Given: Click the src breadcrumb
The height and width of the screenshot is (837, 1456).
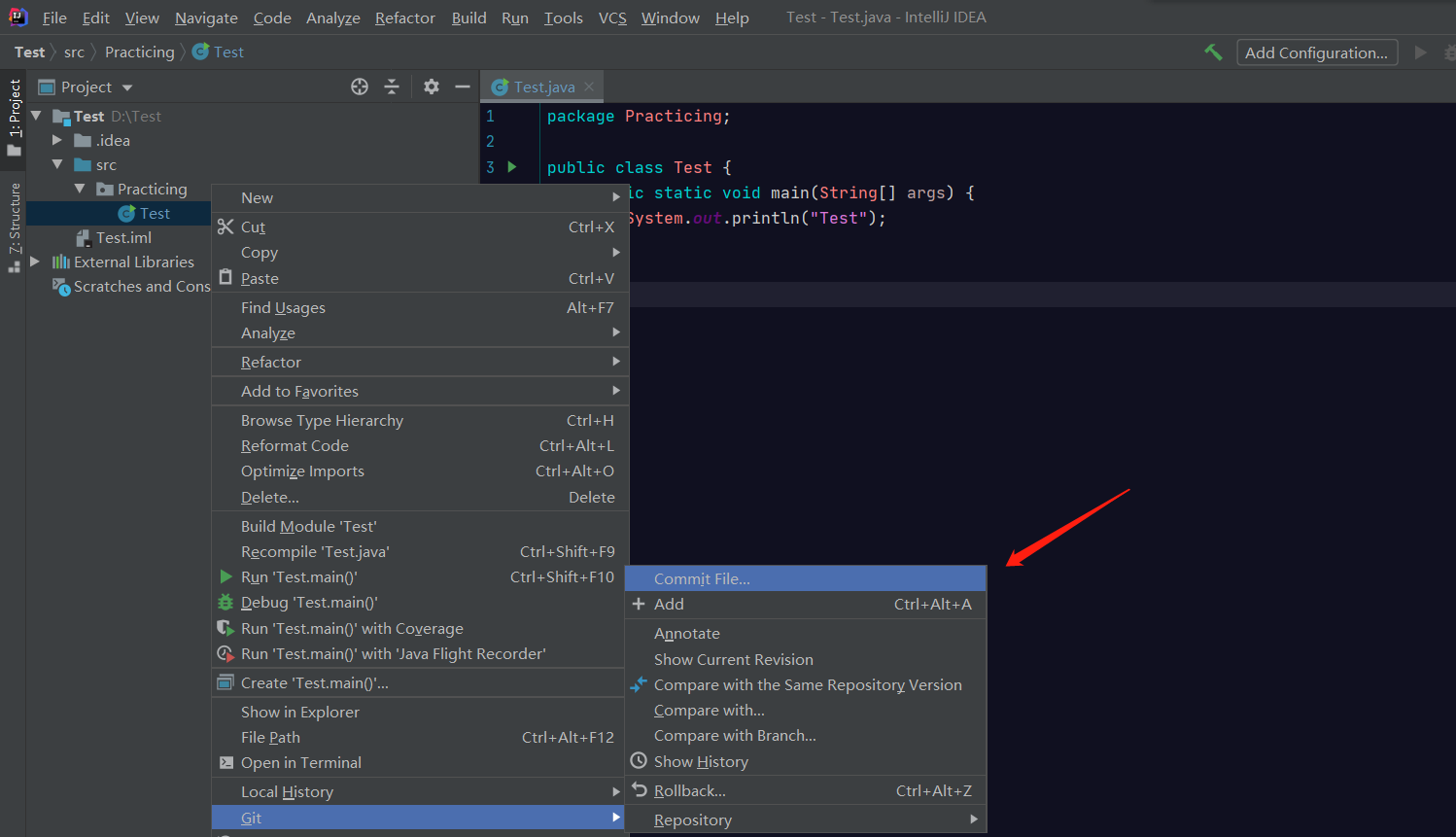Looking at the screenshot, I should (74, 52).
